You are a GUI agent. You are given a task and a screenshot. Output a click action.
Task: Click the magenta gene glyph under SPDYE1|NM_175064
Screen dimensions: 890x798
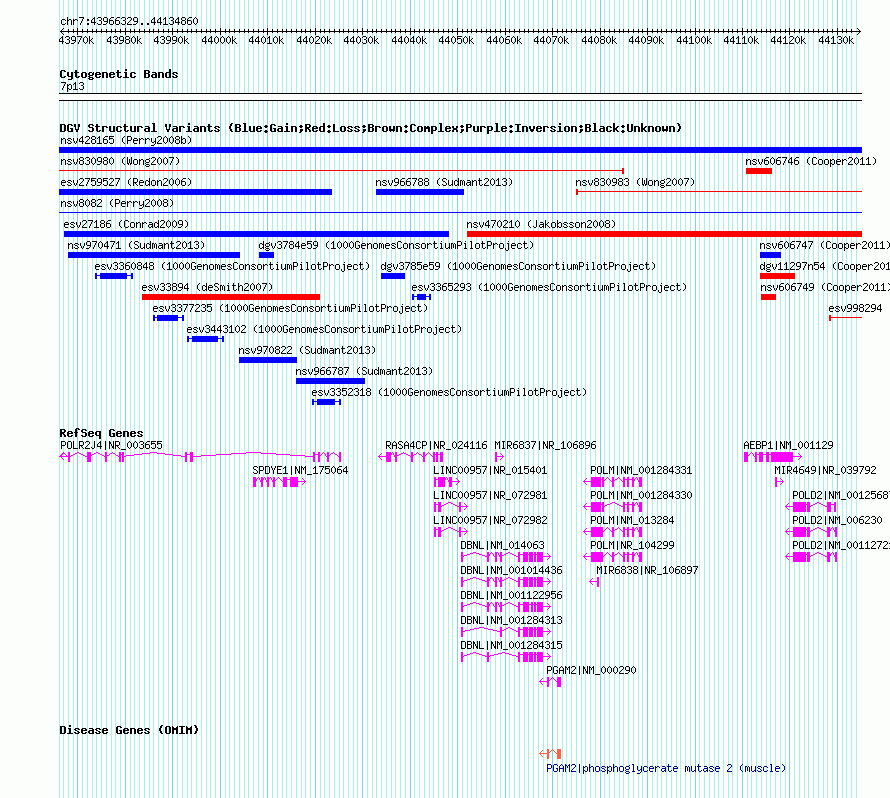pyautogui.click(x=279, y=482)
